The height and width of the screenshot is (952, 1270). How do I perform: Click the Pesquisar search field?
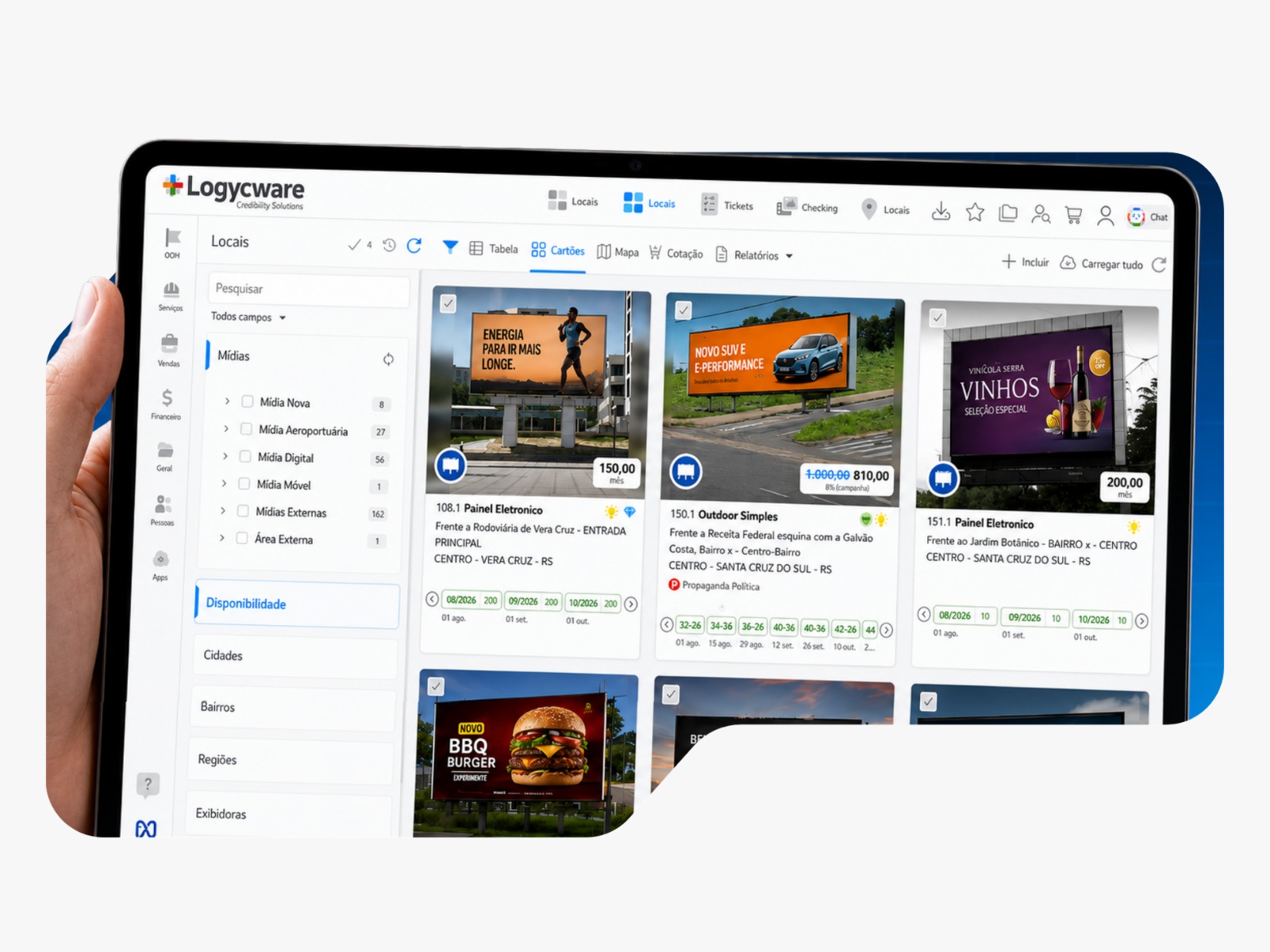[x=309, y=290]
